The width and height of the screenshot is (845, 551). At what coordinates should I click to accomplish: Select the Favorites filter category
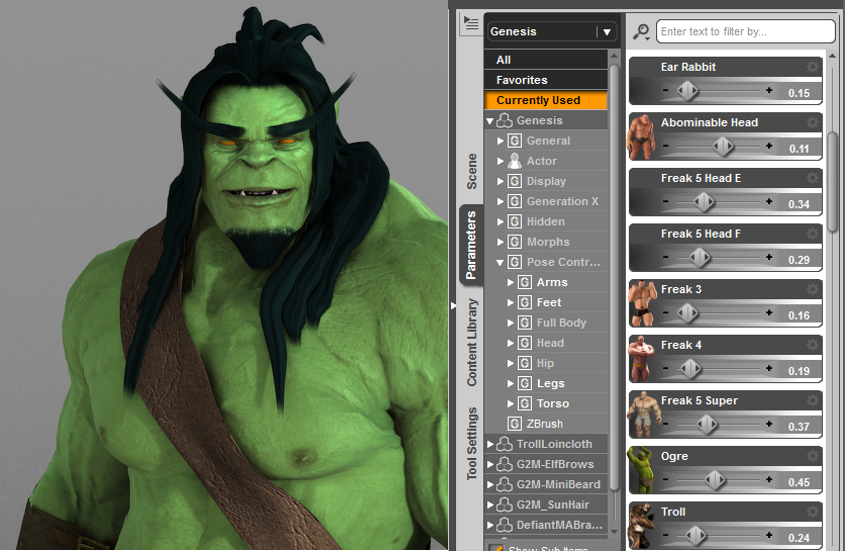(546, 80)
